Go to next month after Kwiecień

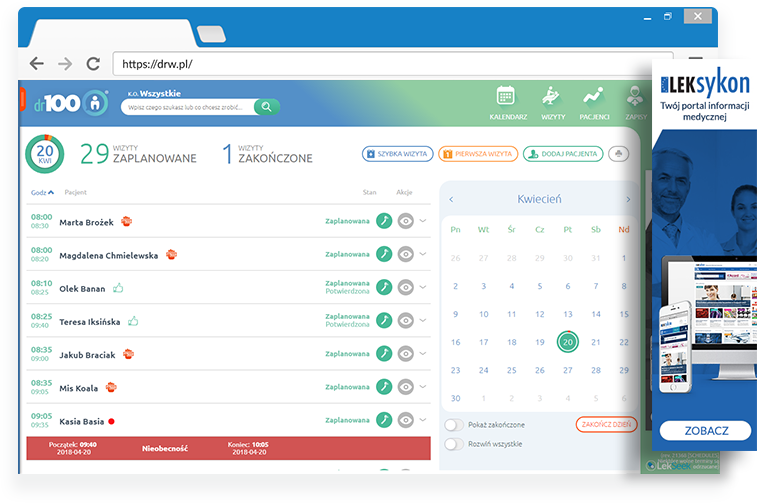tap(627, 200)
